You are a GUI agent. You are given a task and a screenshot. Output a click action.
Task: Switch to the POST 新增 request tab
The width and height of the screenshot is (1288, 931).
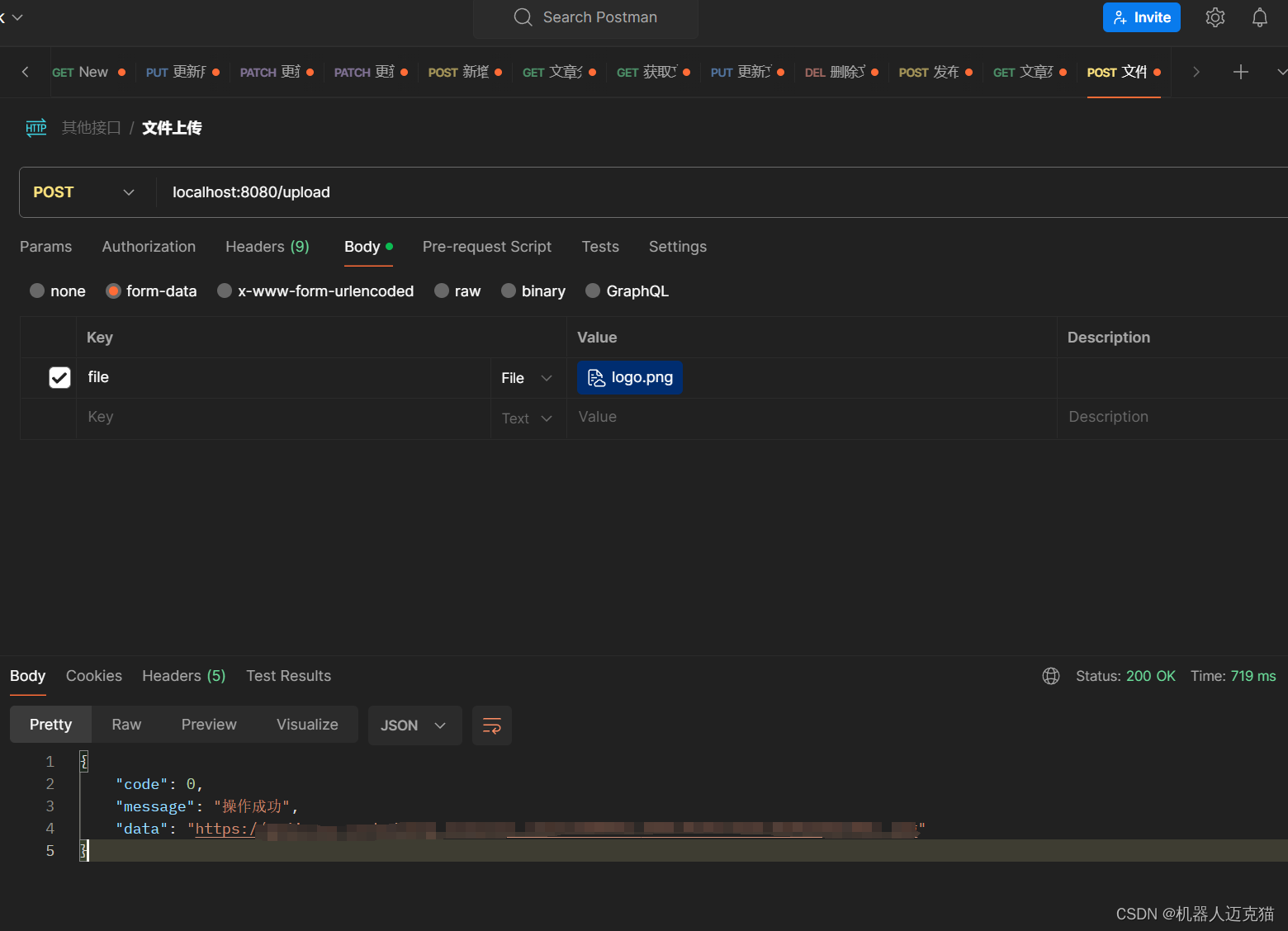[465, 72]
